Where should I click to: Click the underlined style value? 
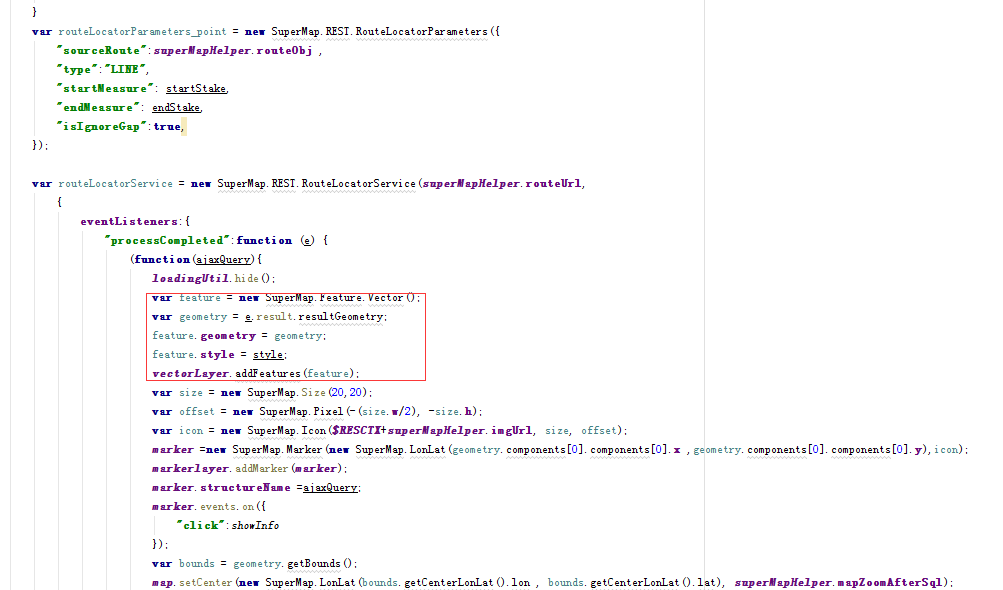click(268, 355)
